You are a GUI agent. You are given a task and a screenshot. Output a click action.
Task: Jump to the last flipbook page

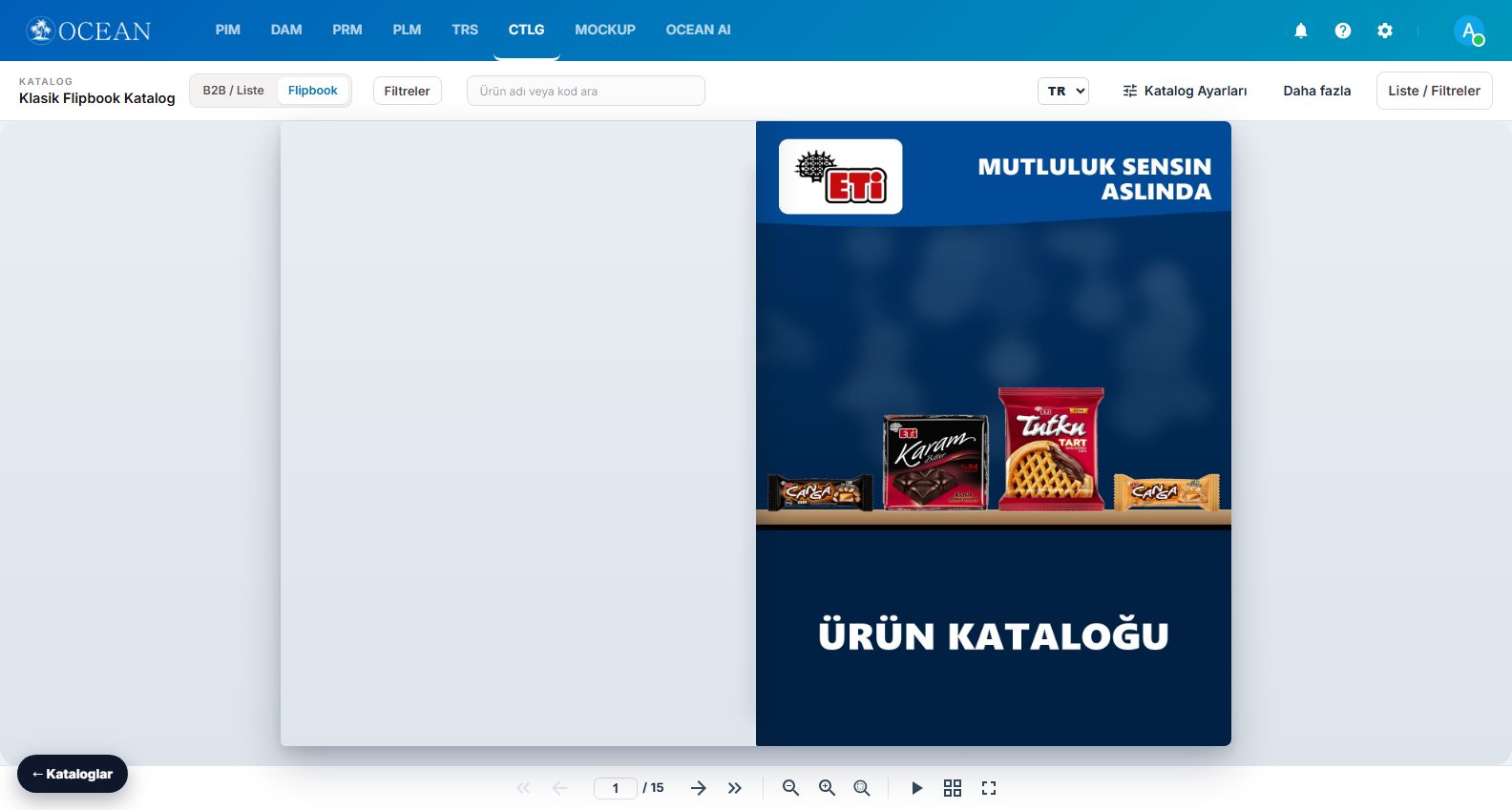(x=734, y=788)
